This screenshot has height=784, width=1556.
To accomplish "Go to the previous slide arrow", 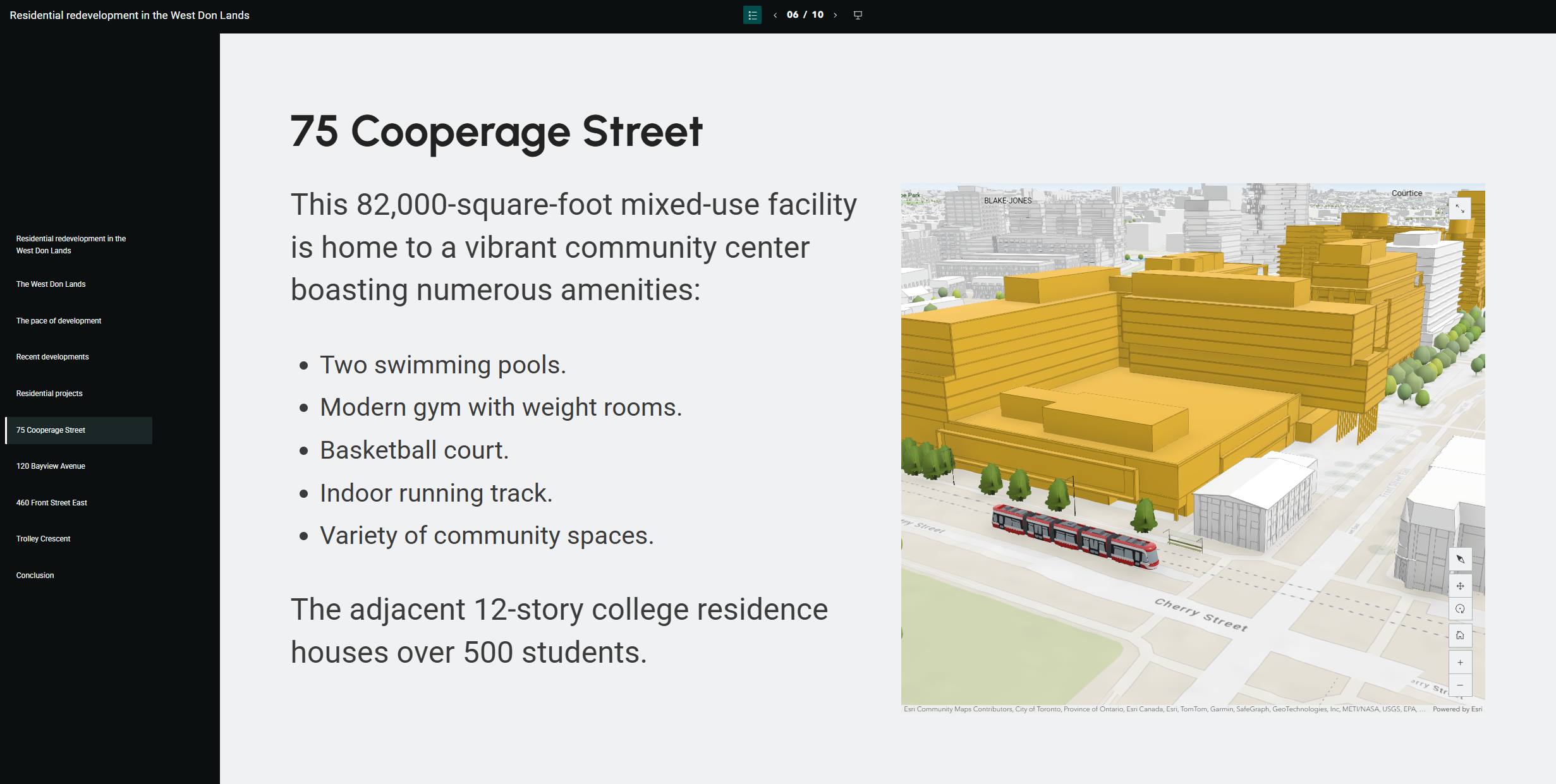I will click(x=775, y=15).
